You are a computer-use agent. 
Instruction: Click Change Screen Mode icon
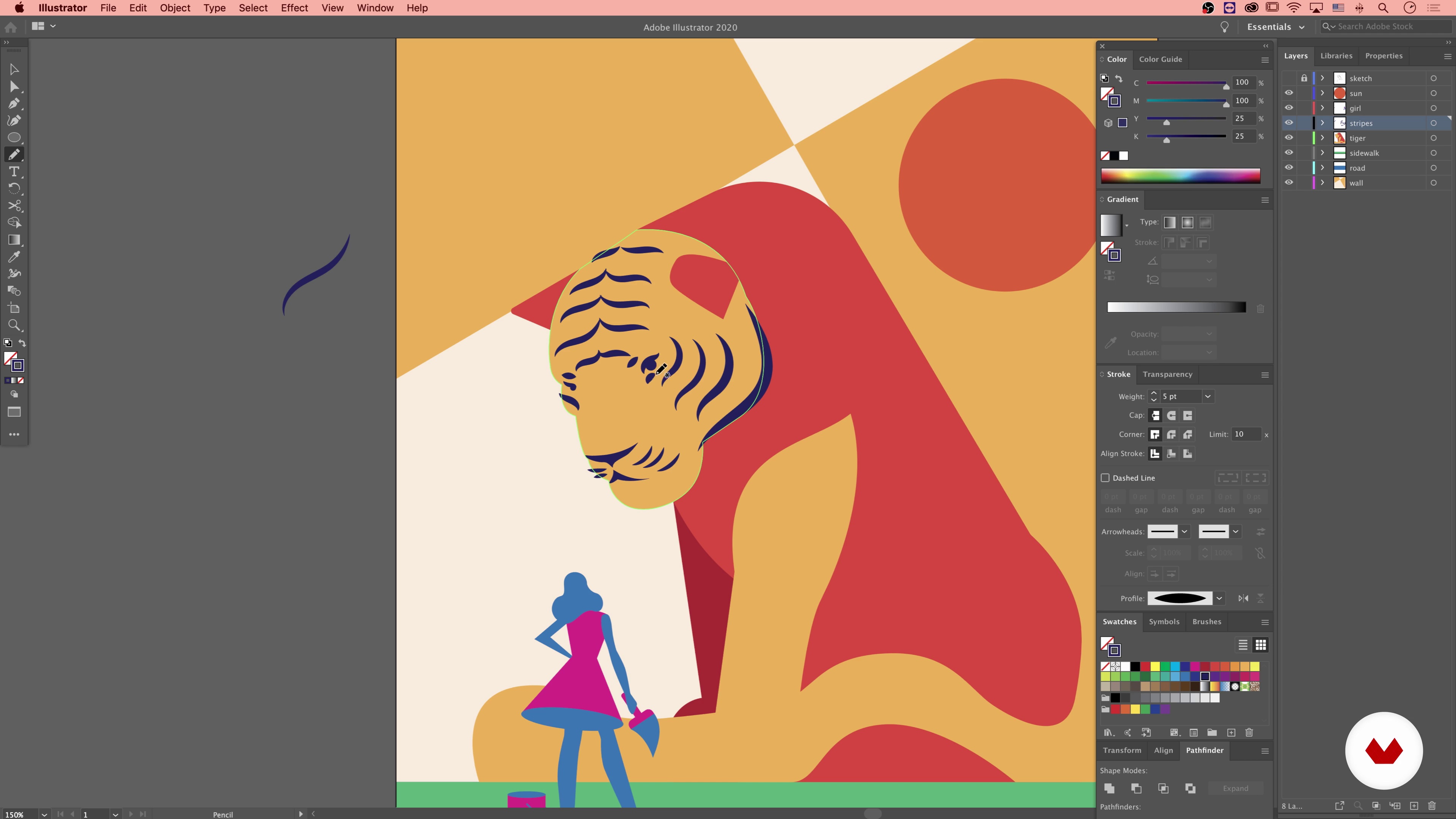(14, 412)
